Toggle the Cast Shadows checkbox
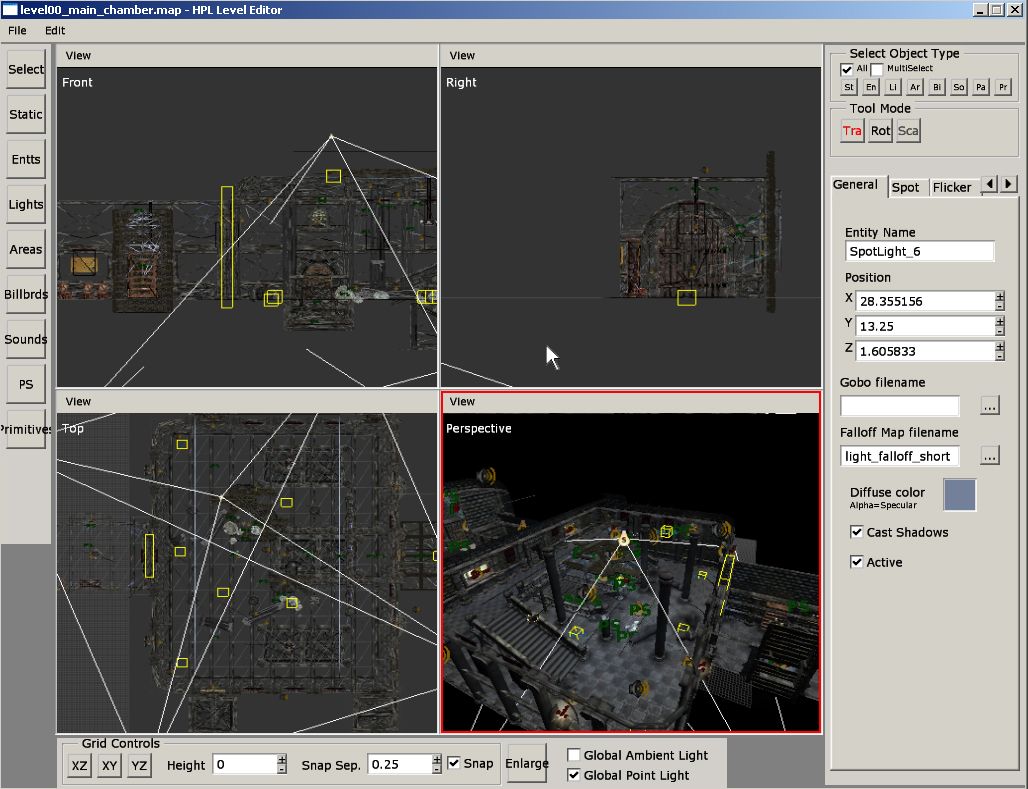This screenshot has height=789, width=1028. point(857,533)
